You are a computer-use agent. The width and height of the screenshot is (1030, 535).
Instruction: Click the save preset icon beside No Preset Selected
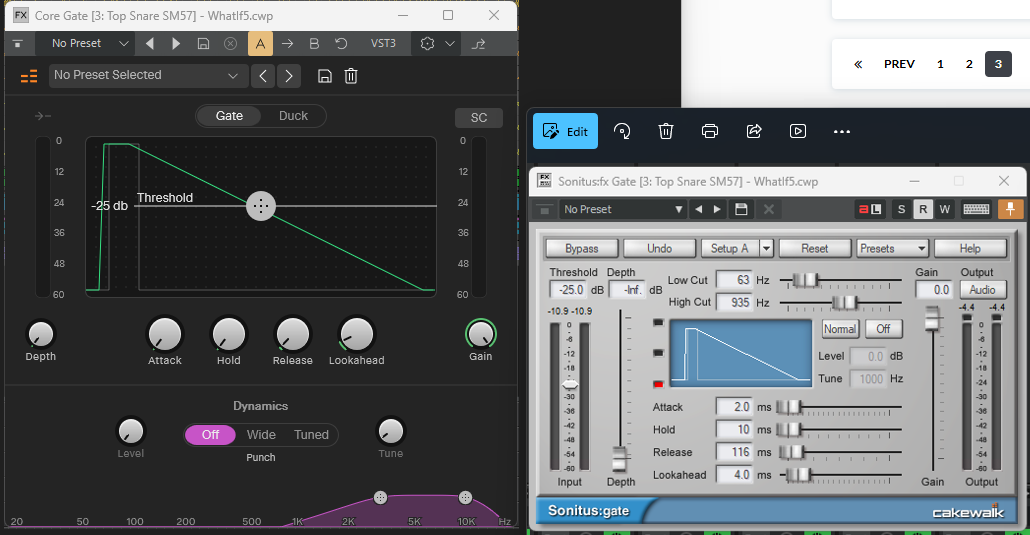[324, 76]
